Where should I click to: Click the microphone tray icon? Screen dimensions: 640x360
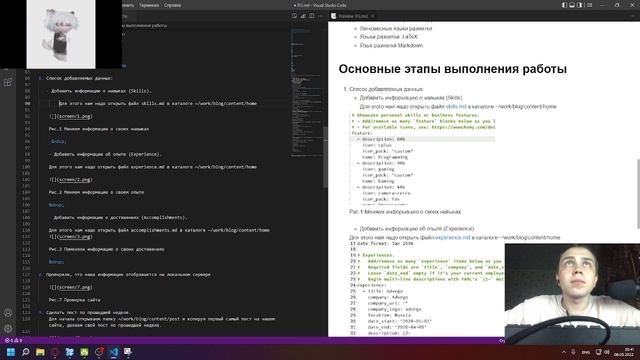point(573,352)
